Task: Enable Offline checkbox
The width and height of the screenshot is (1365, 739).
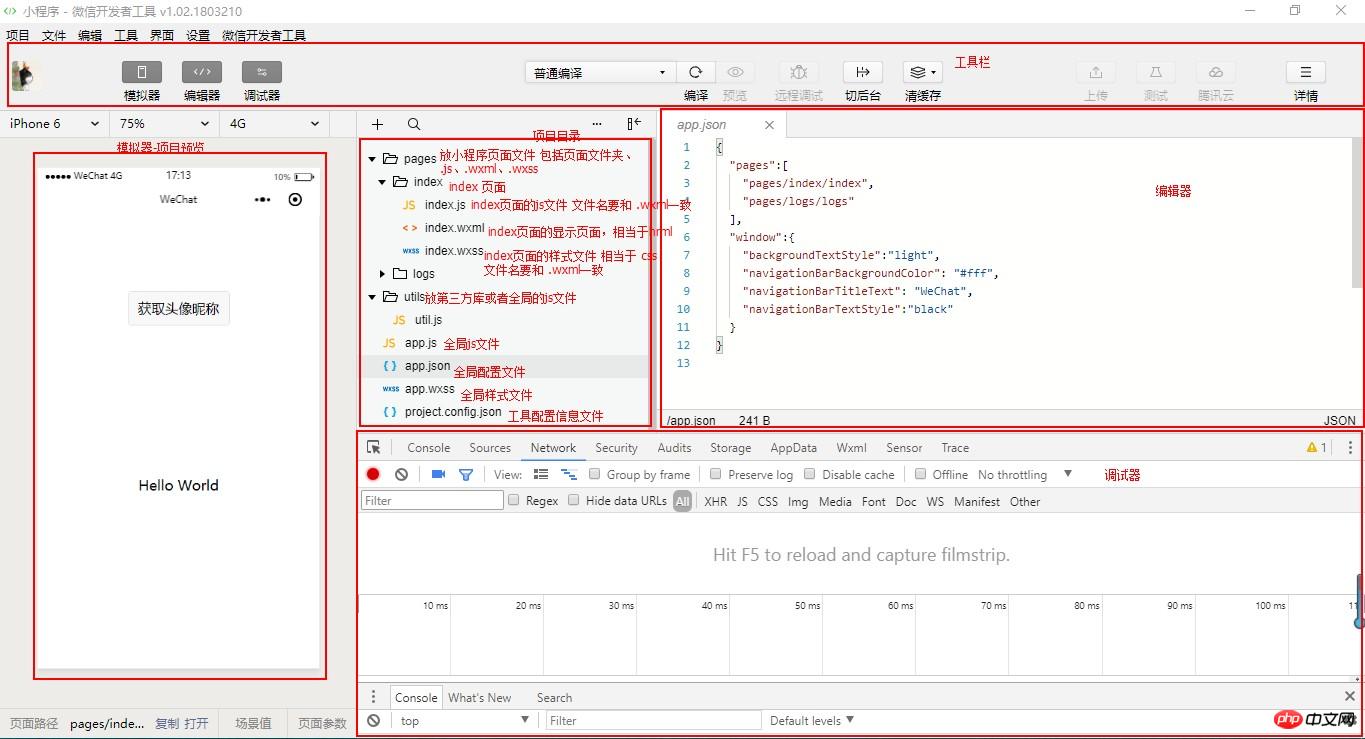Action: click(x=921, y=474)
